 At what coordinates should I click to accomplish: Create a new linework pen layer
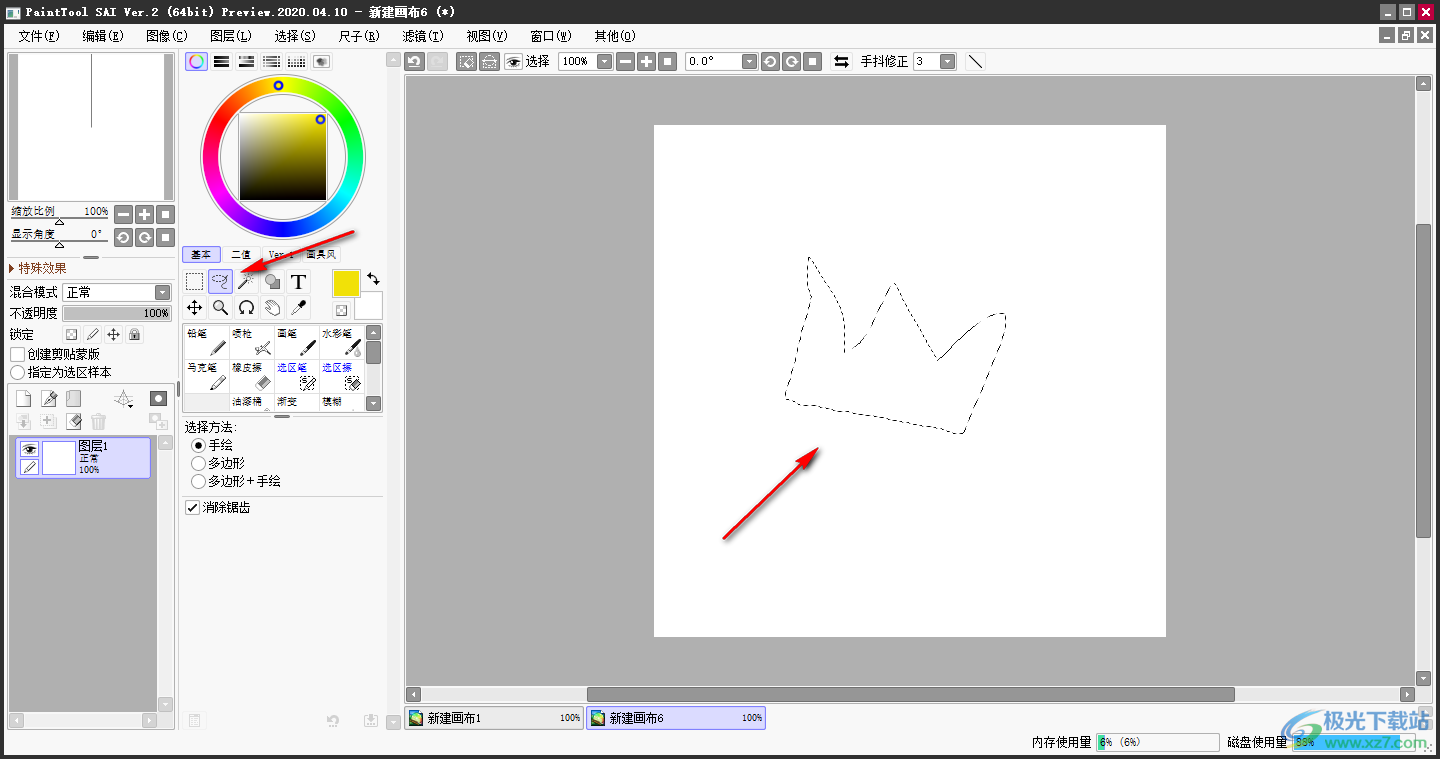[x=49, y=399]
